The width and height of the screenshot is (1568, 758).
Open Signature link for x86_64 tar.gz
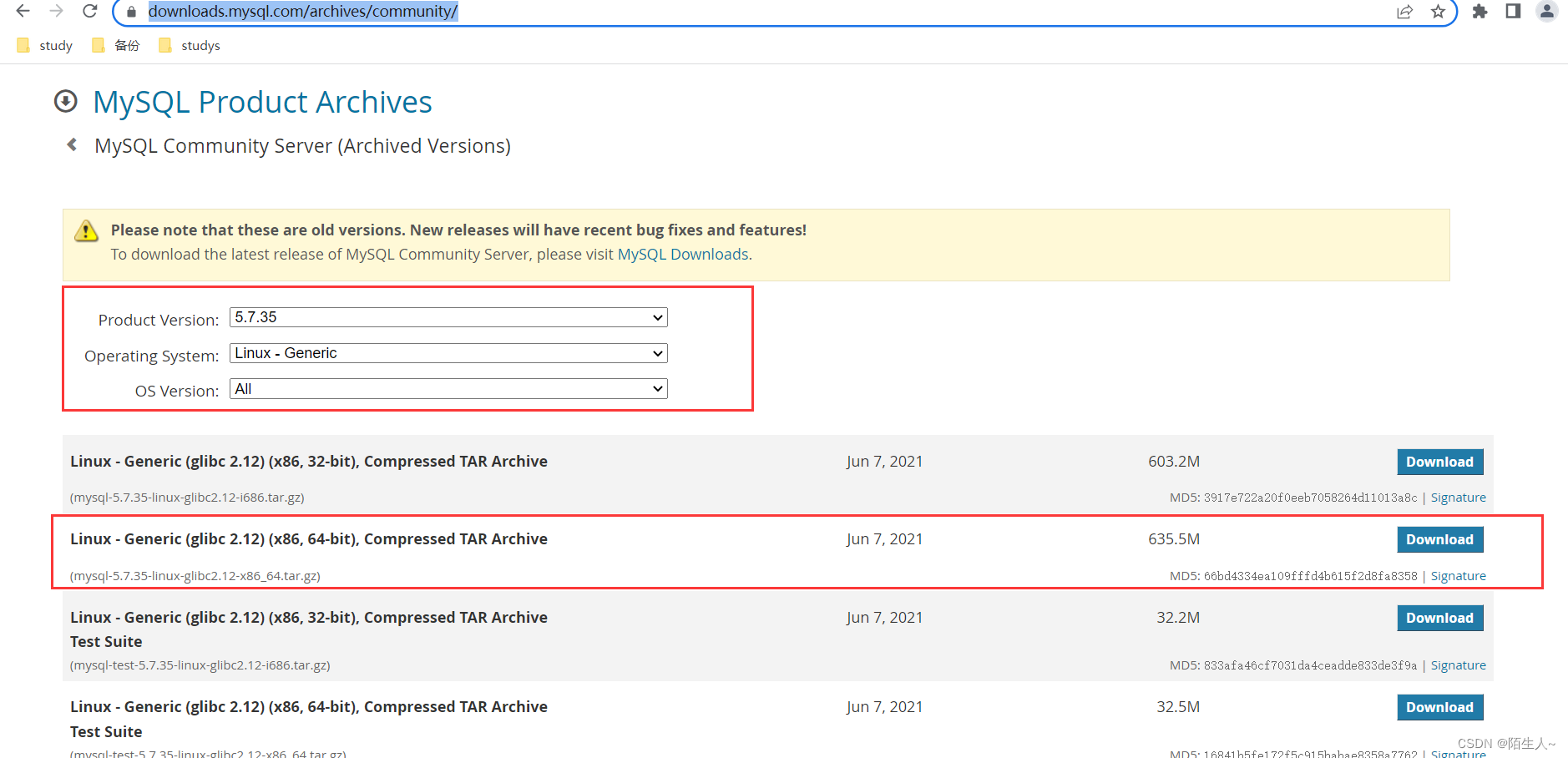click(1458, 576)
